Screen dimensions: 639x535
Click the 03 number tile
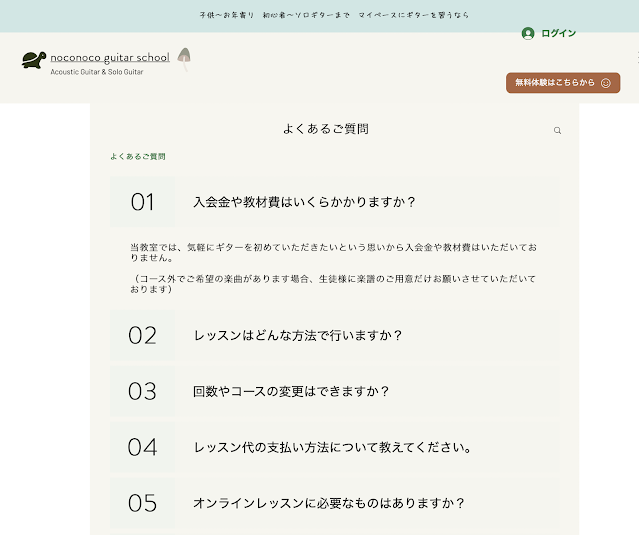tap(142, 391)
